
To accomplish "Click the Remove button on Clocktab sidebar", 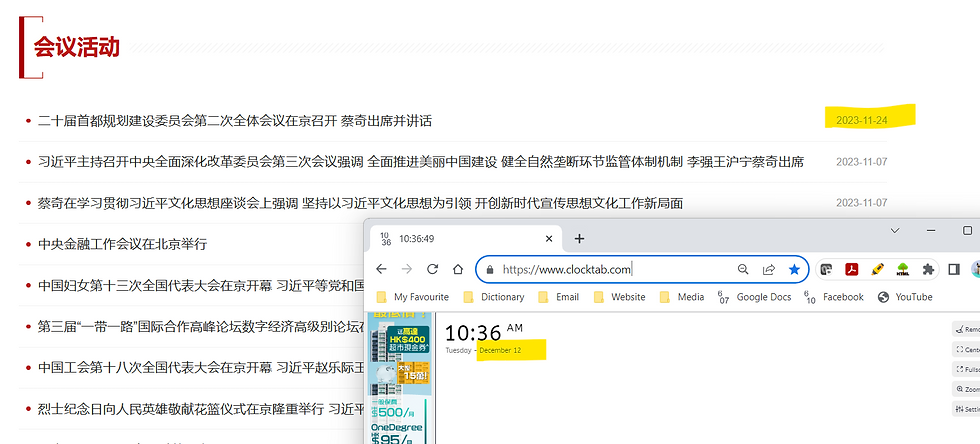I will pos(966,329).
